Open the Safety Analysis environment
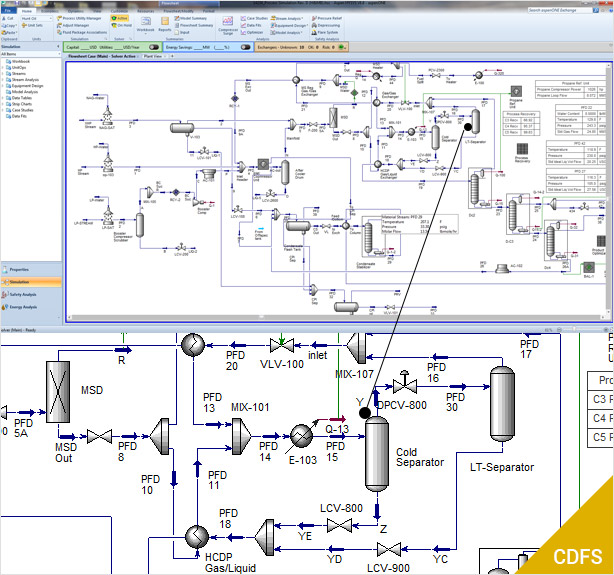The image size is (614, 575). [x=28, y=295]
